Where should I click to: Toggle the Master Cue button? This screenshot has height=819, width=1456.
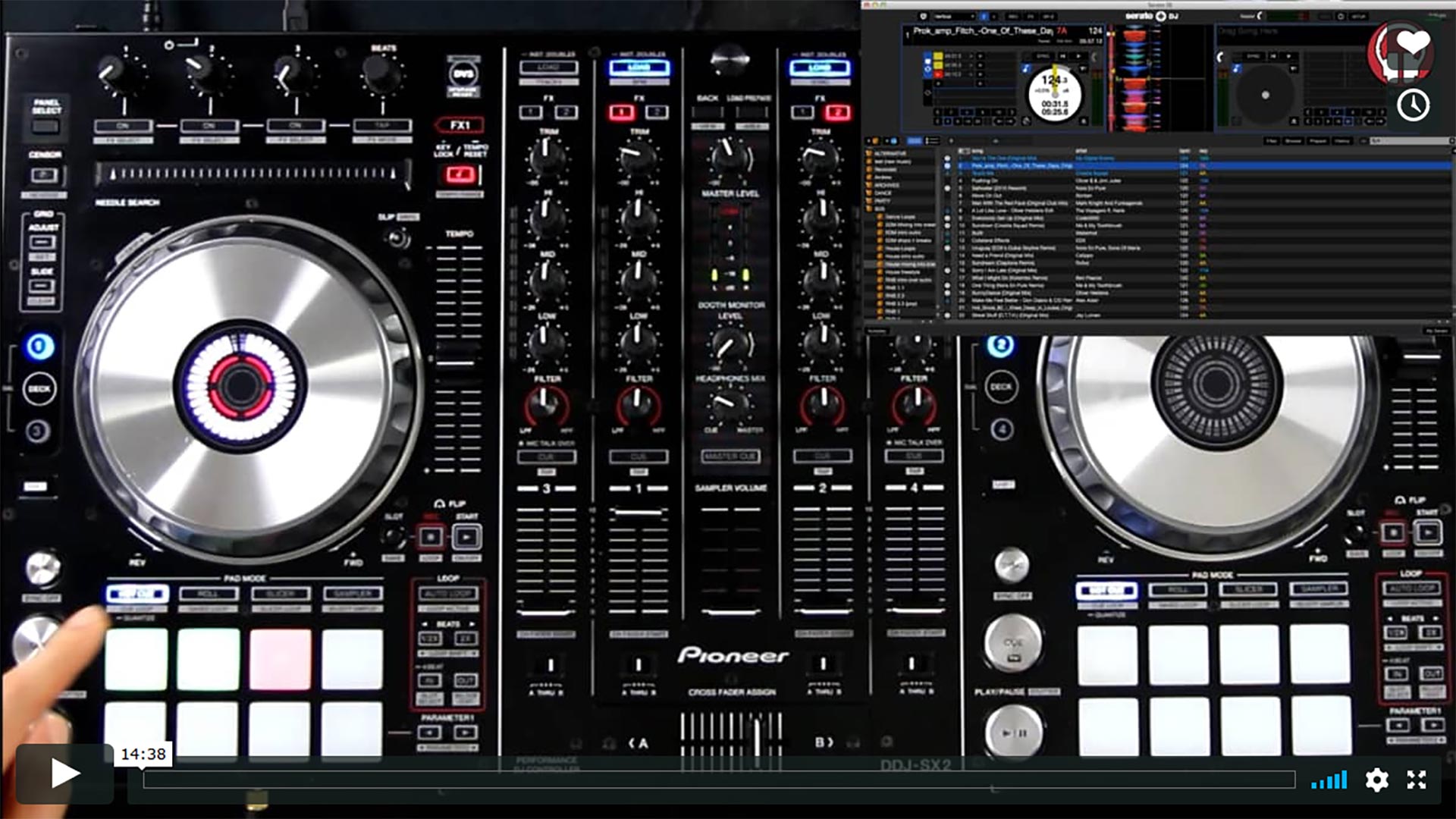click(731, 457)
